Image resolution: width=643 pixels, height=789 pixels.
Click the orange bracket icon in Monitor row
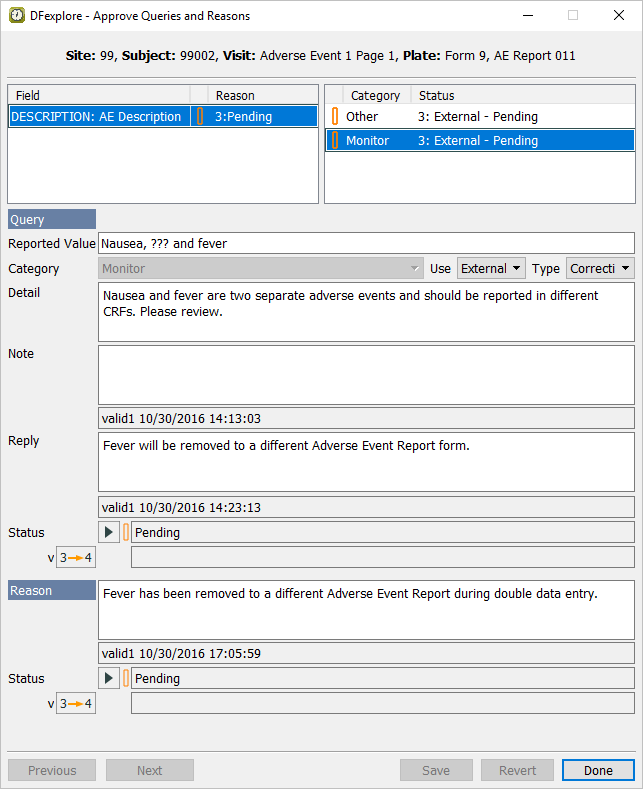point(335,141)
